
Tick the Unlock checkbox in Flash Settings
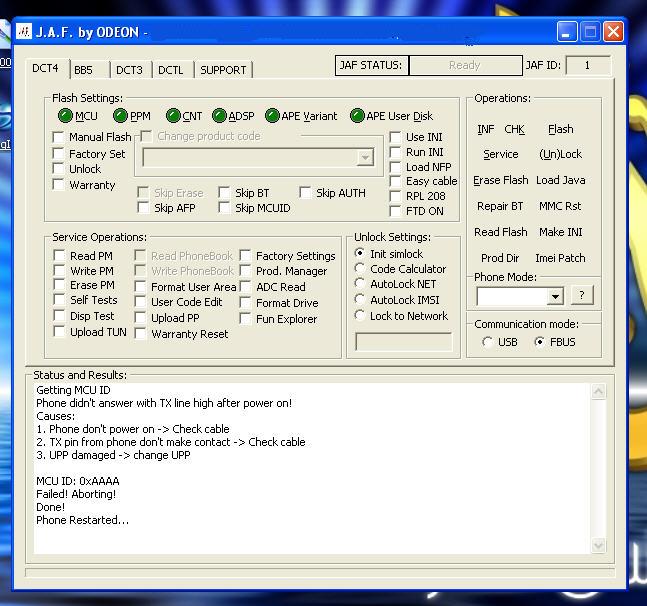point(58,169)
